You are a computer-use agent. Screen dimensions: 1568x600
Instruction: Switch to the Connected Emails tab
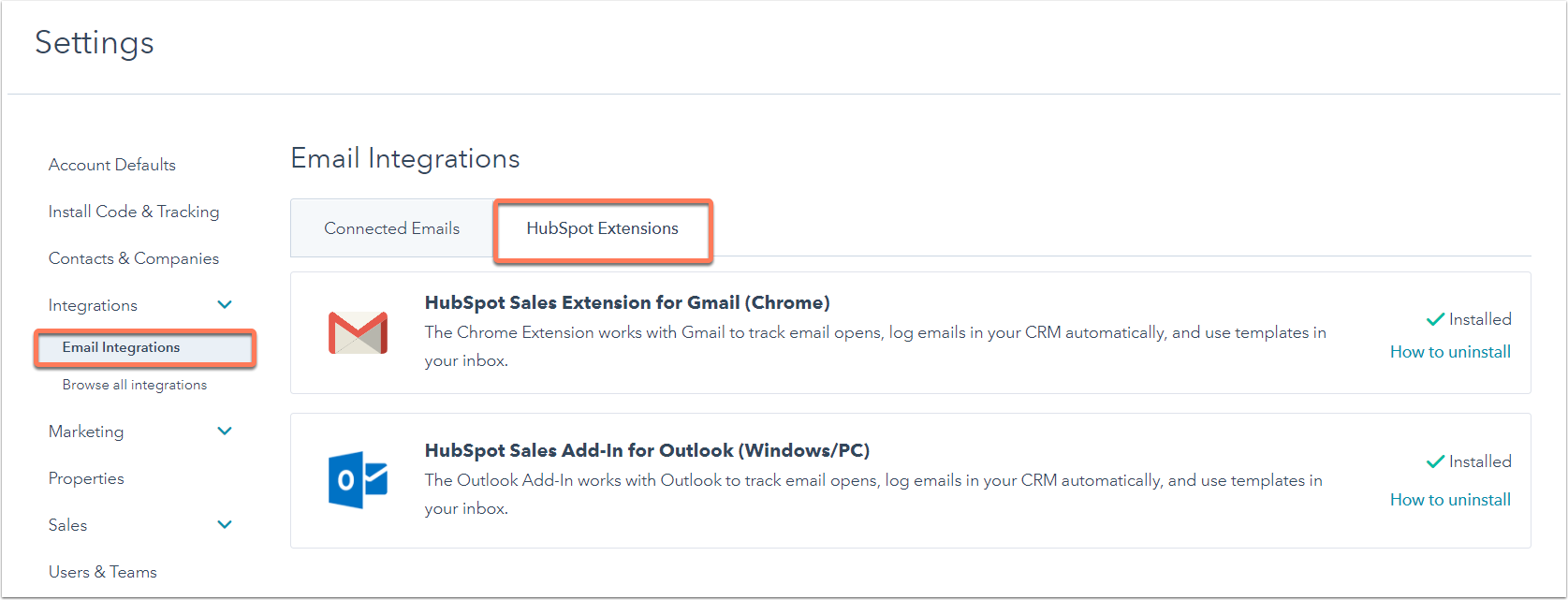[391, 228]
